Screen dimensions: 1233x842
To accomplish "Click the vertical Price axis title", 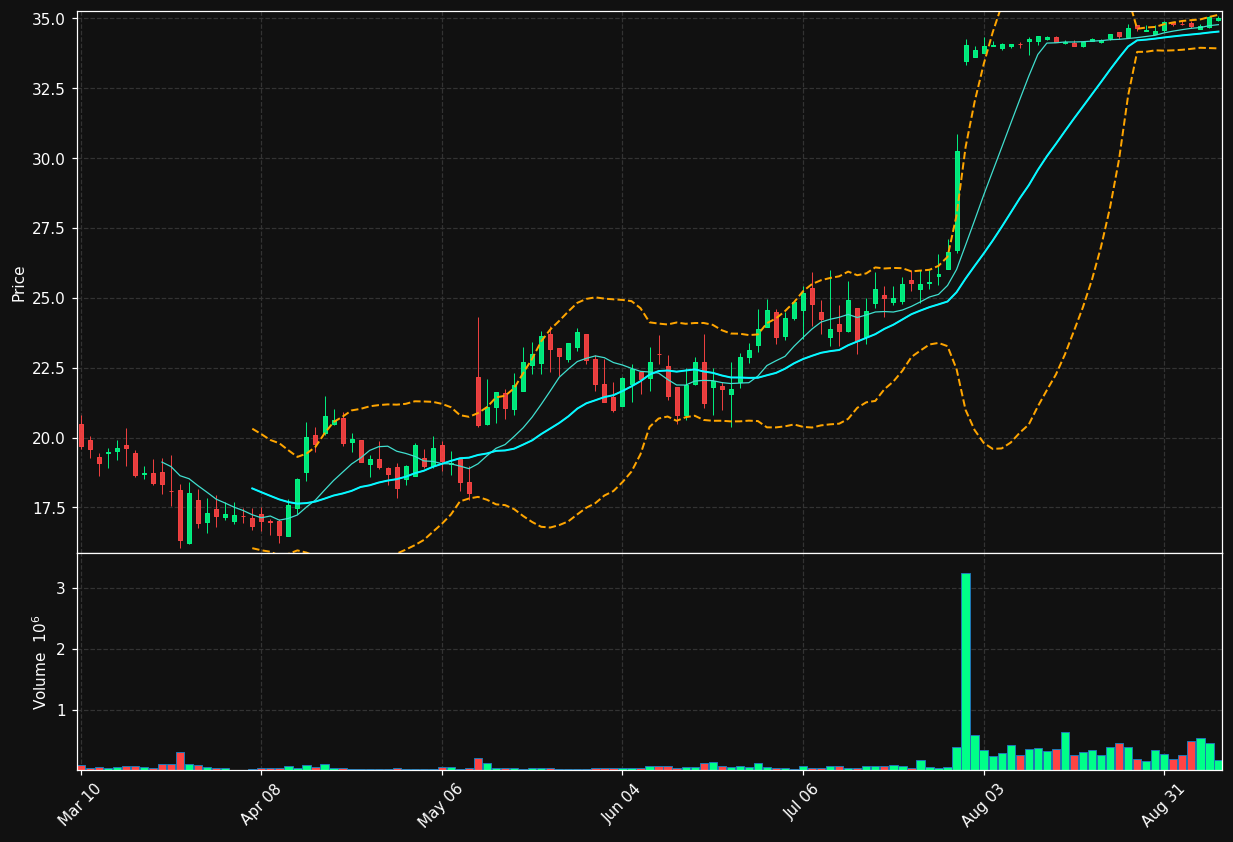I will point(19,283).
